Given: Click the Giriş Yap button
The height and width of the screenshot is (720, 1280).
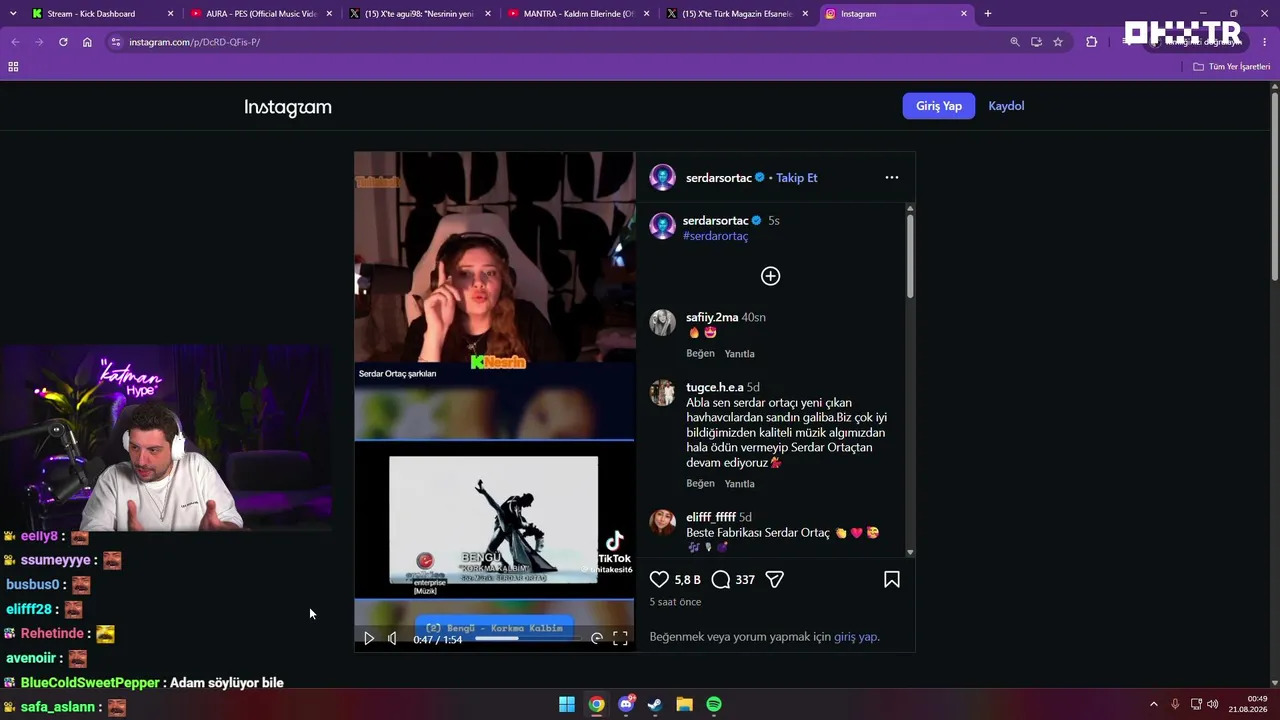Looking at the screenshot, I should pos(939,106).
